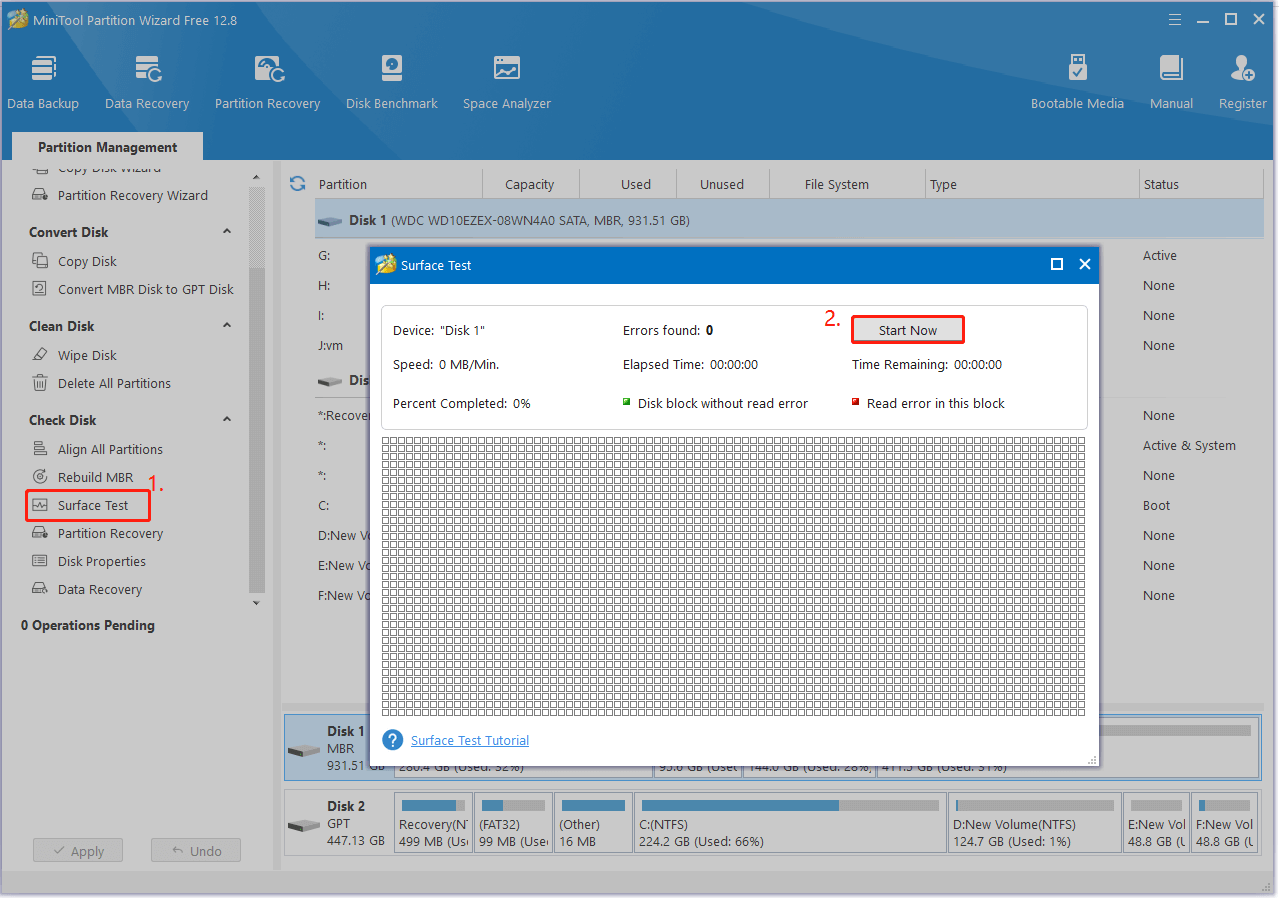Open Data Backup from the top toolbar
Image resolution: width=1279 pixels, height=899 pixels.
point(43,80)
